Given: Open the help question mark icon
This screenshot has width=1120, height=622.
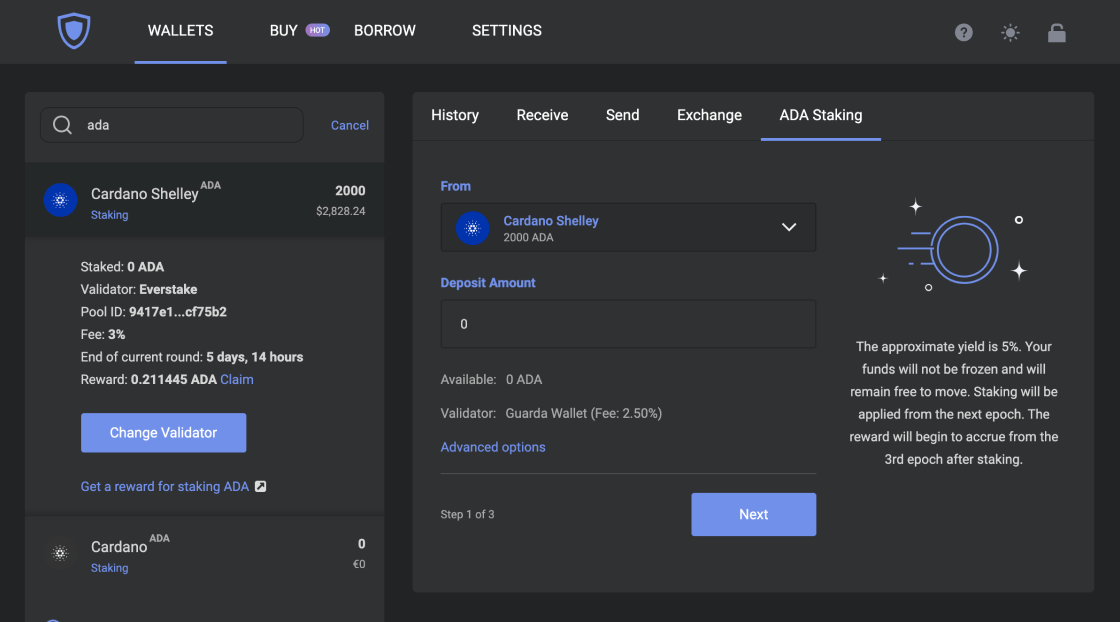Looking at the screenshot, I should [x=964, y=32].
